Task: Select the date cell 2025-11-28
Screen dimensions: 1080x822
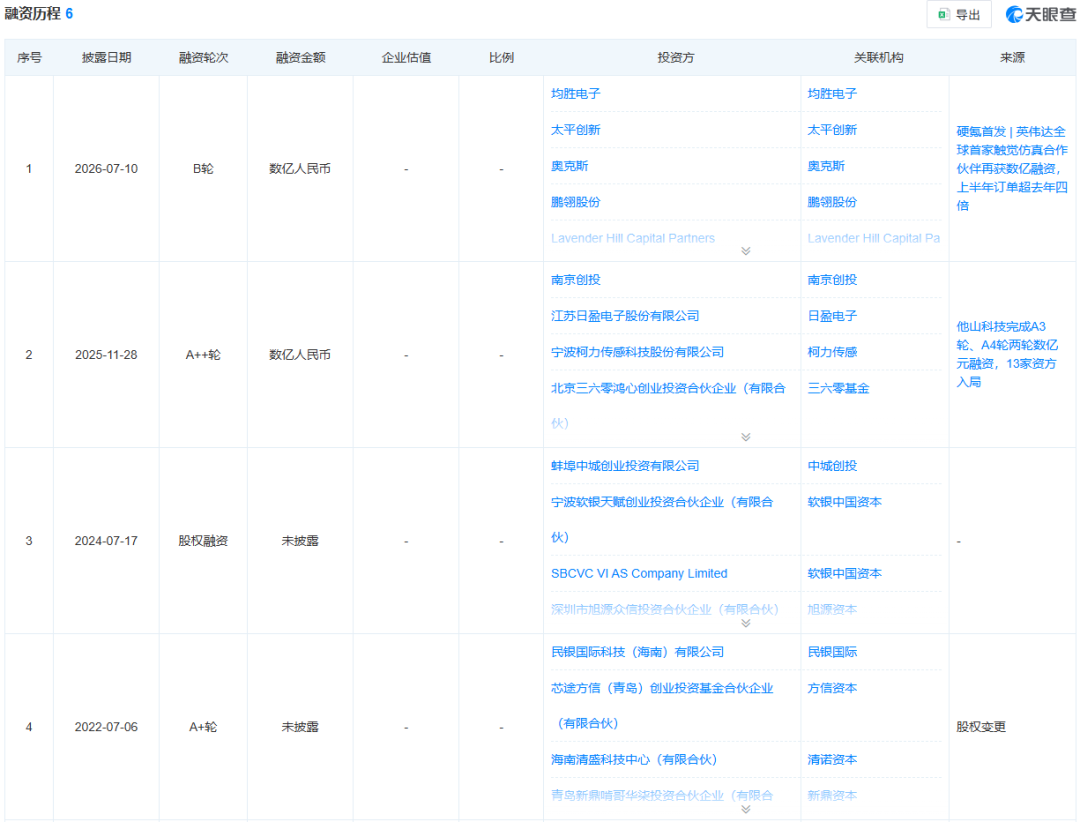Action: point(106,355)
